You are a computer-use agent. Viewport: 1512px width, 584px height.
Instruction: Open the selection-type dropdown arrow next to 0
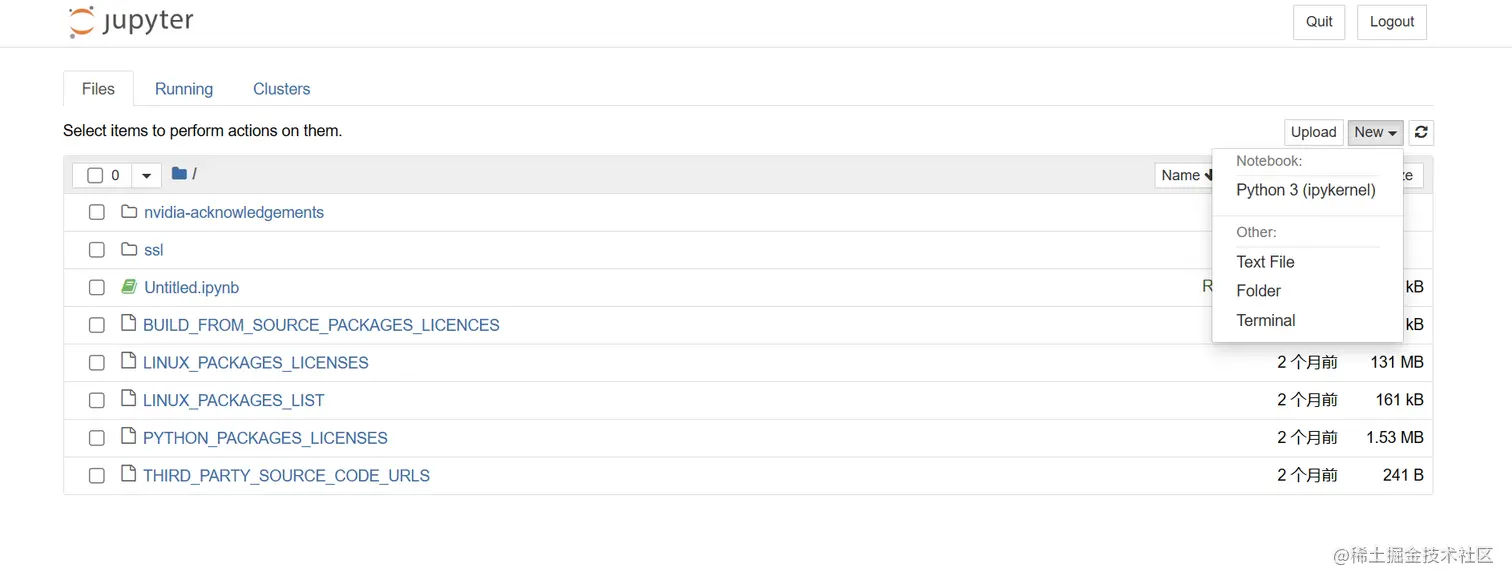(146, 176)
